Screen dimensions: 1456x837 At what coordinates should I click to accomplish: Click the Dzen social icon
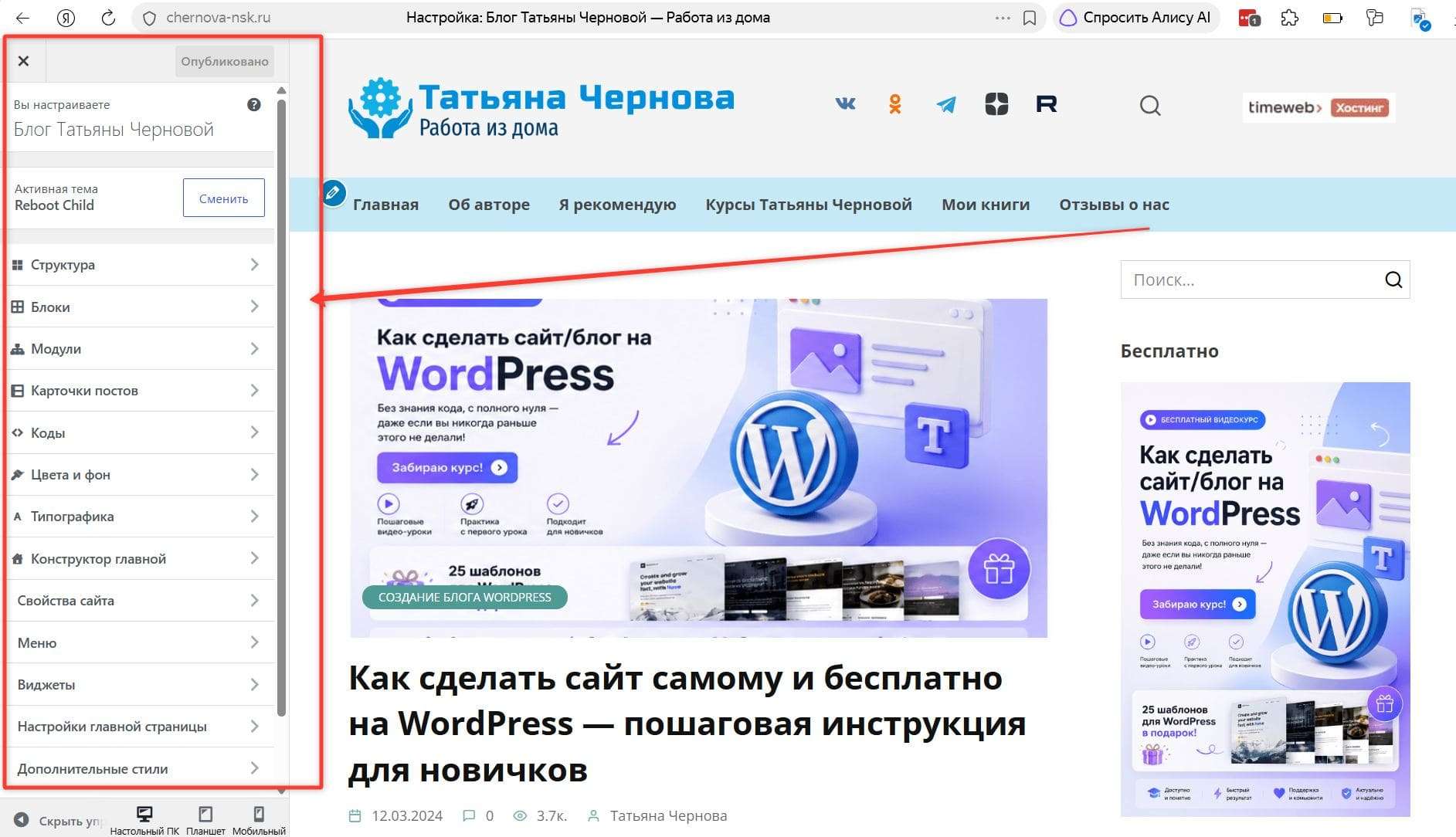[x=996, y=104]
